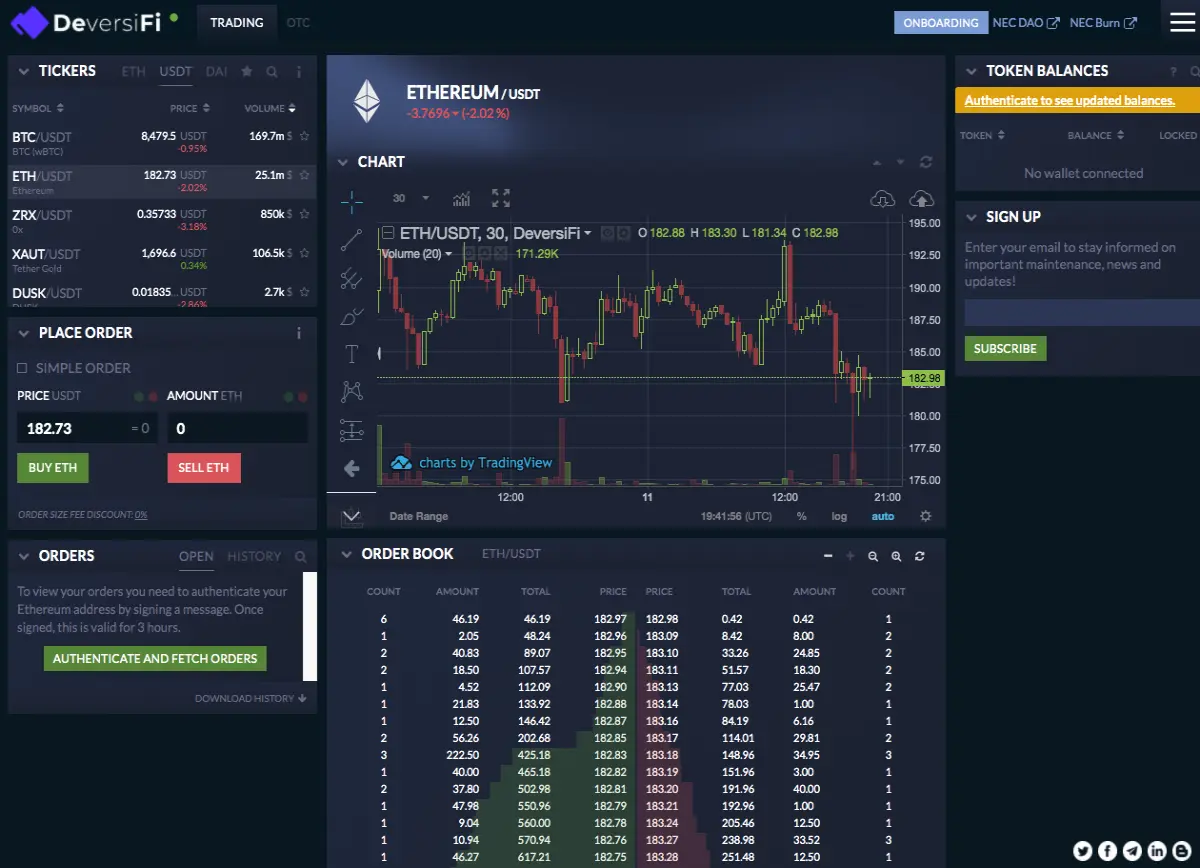Collapse the Orders panel

click(24, 556)
